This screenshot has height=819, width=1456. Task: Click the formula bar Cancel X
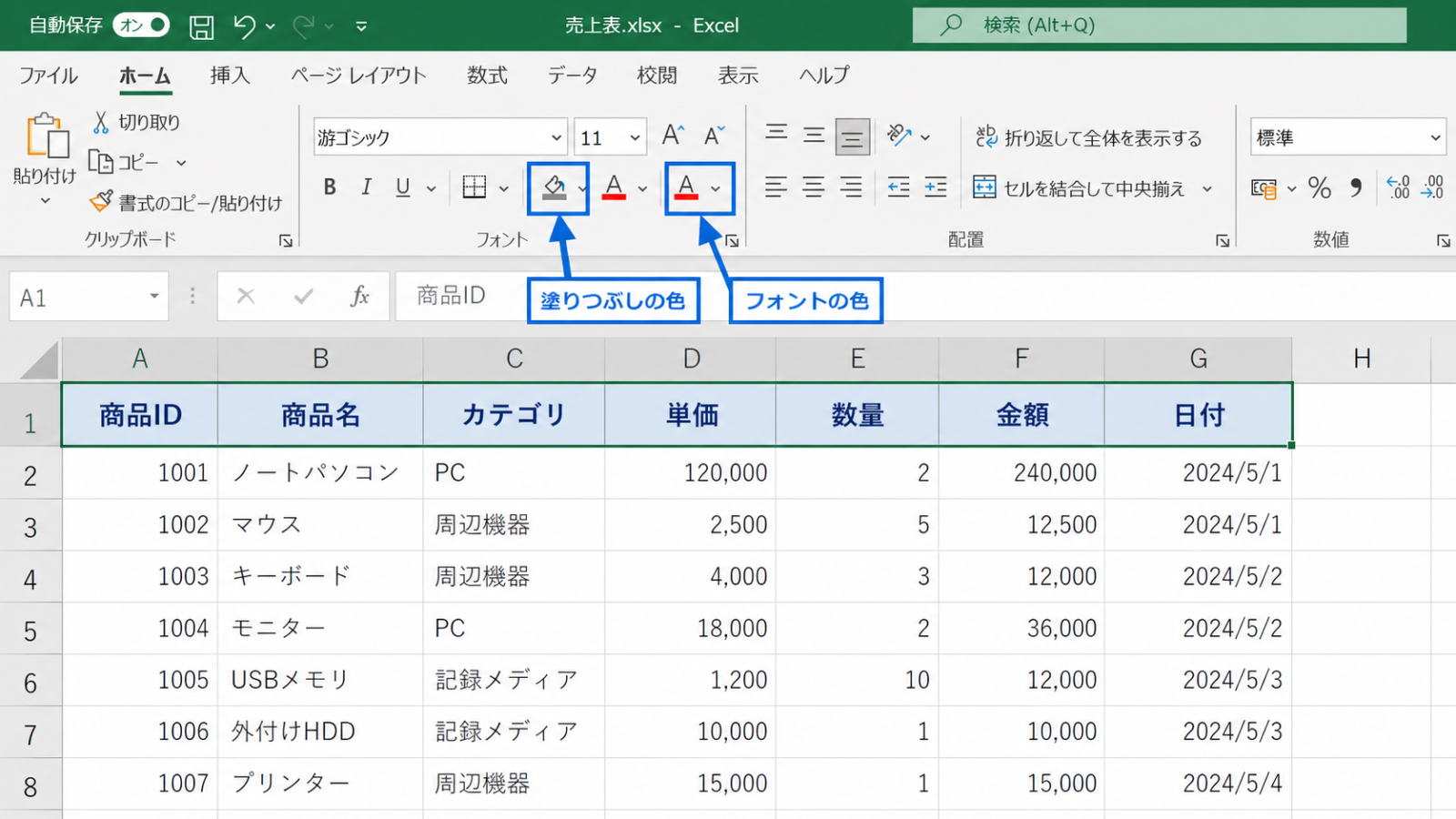point(246,296)
